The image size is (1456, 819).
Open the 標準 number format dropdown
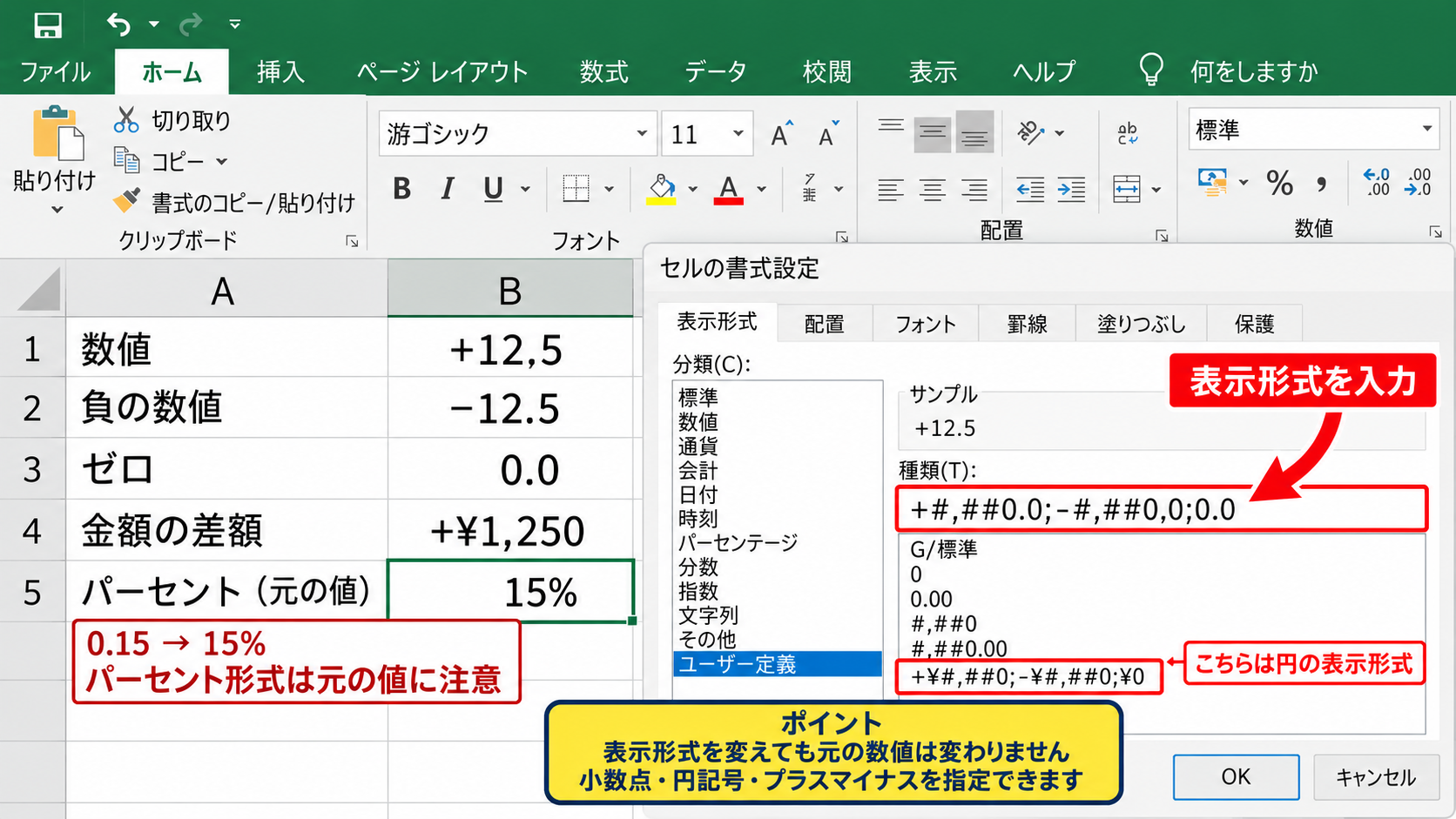coord(1427,129)
